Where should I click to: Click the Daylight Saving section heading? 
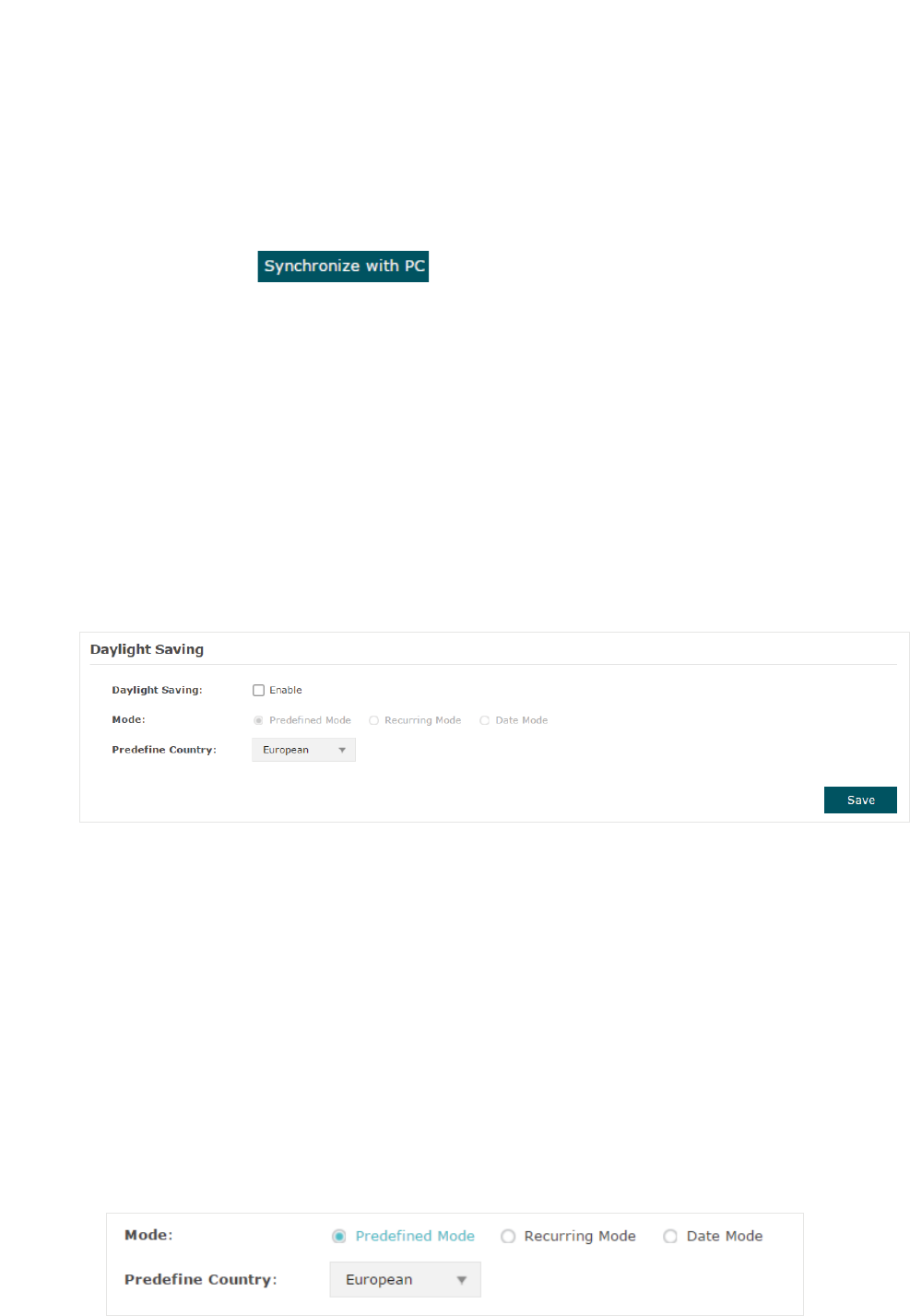coord(147,649)
